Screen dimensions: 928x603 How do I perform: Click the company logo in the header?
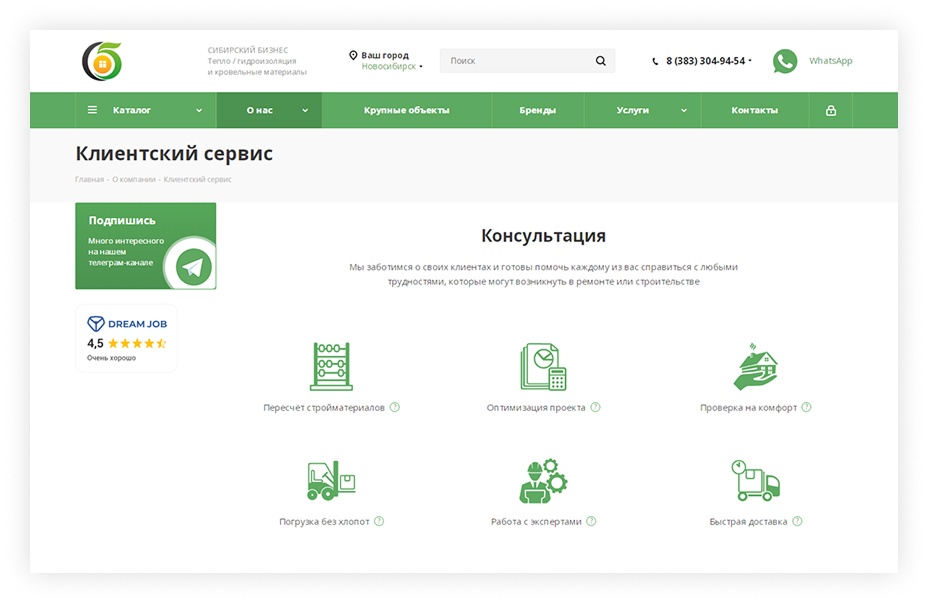coord(102,61)
